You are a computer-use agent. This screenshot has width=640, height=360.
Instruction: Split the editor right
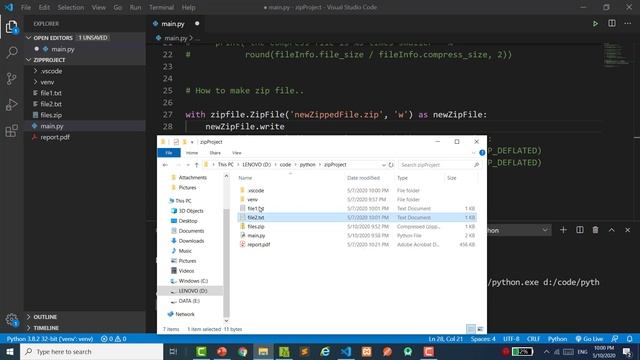(x=611, y=24)
